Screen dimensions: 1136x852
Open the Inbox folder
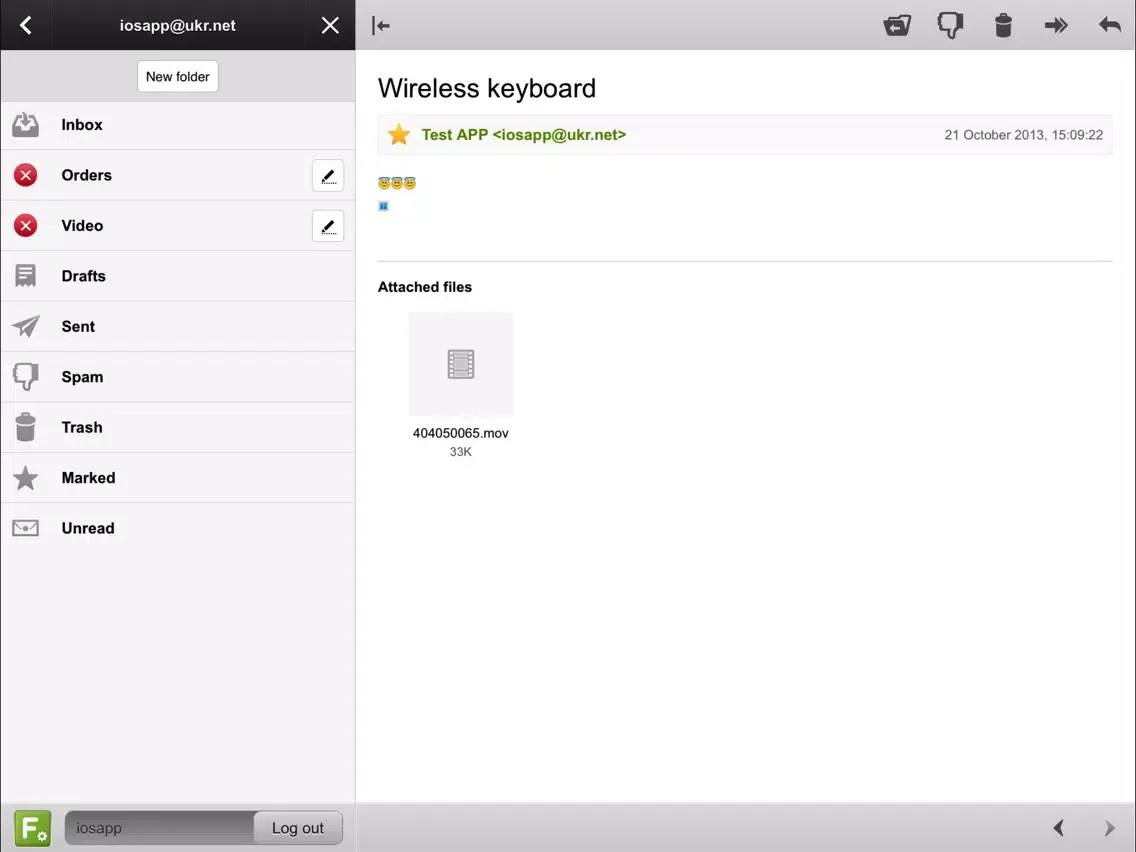[178, 125]
